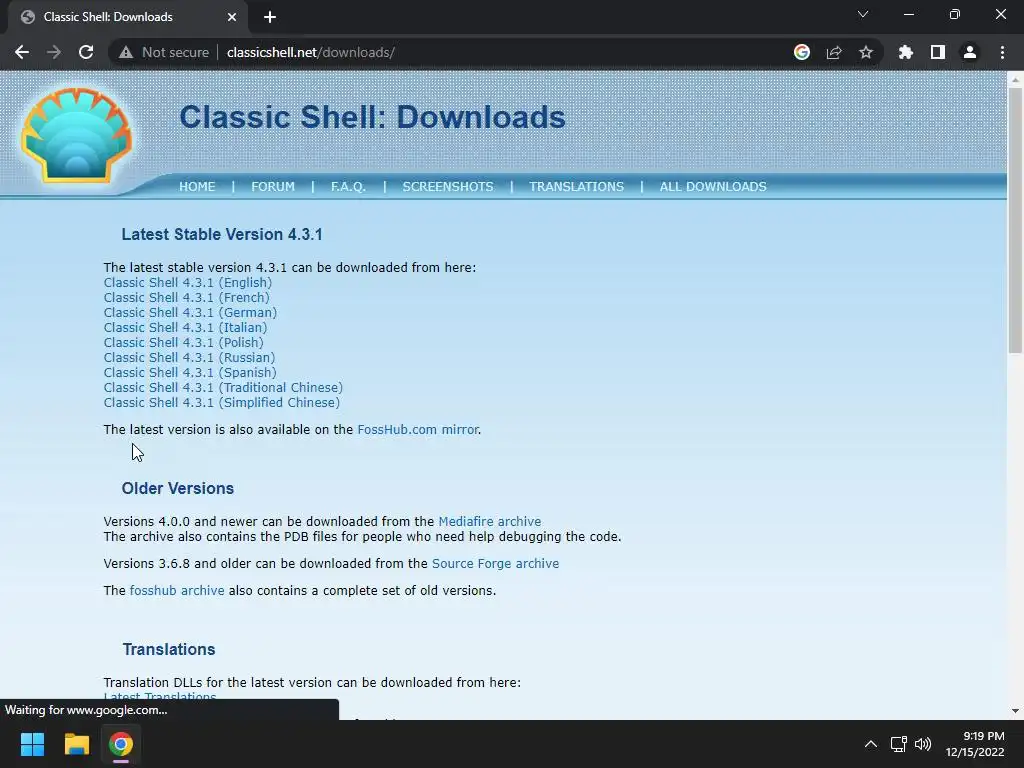Open FORUM in the site menu
Screen dimensions: 1024x768
click(x=273, y=187)
